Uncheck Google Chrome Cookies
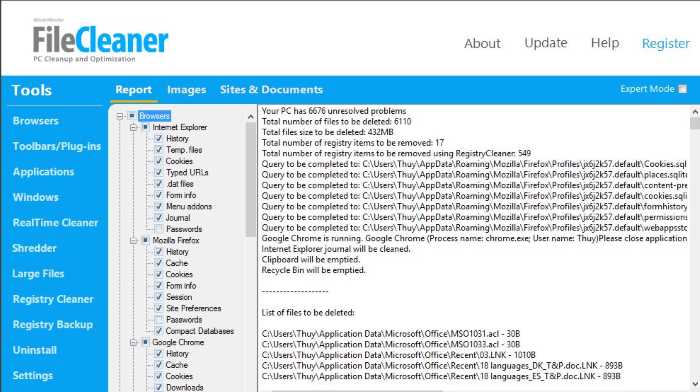The image size is (700, 392). [158, 376]
